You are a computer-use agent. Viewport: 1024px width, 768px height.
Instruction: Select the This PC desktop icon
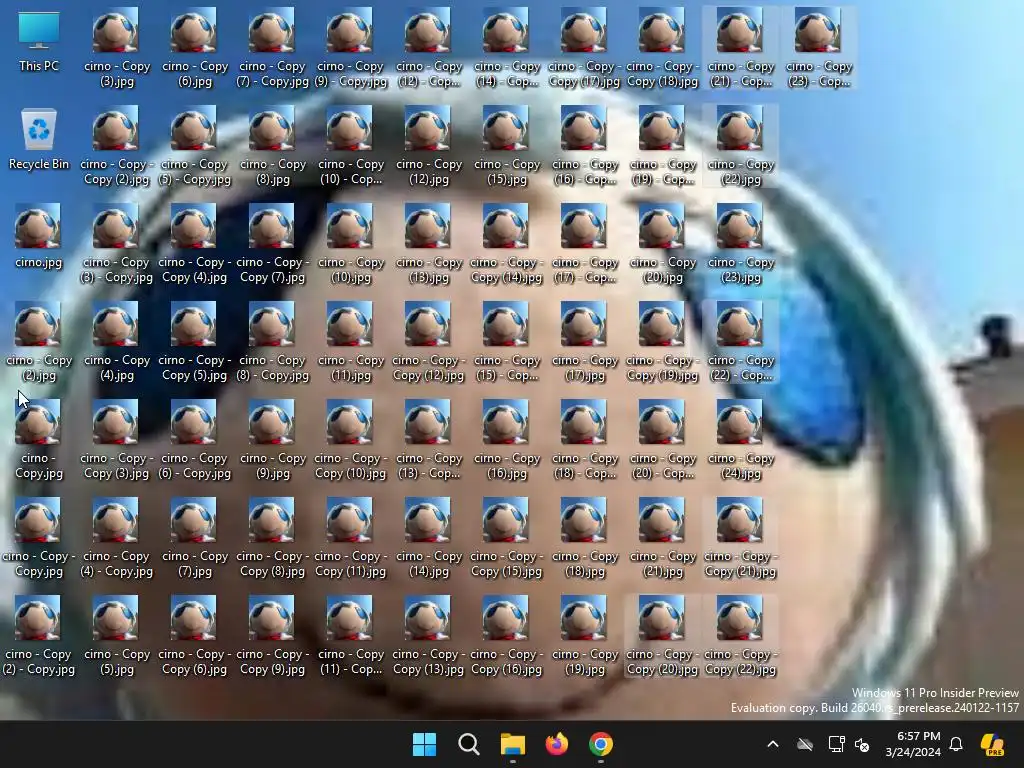(x=39, y=42)
